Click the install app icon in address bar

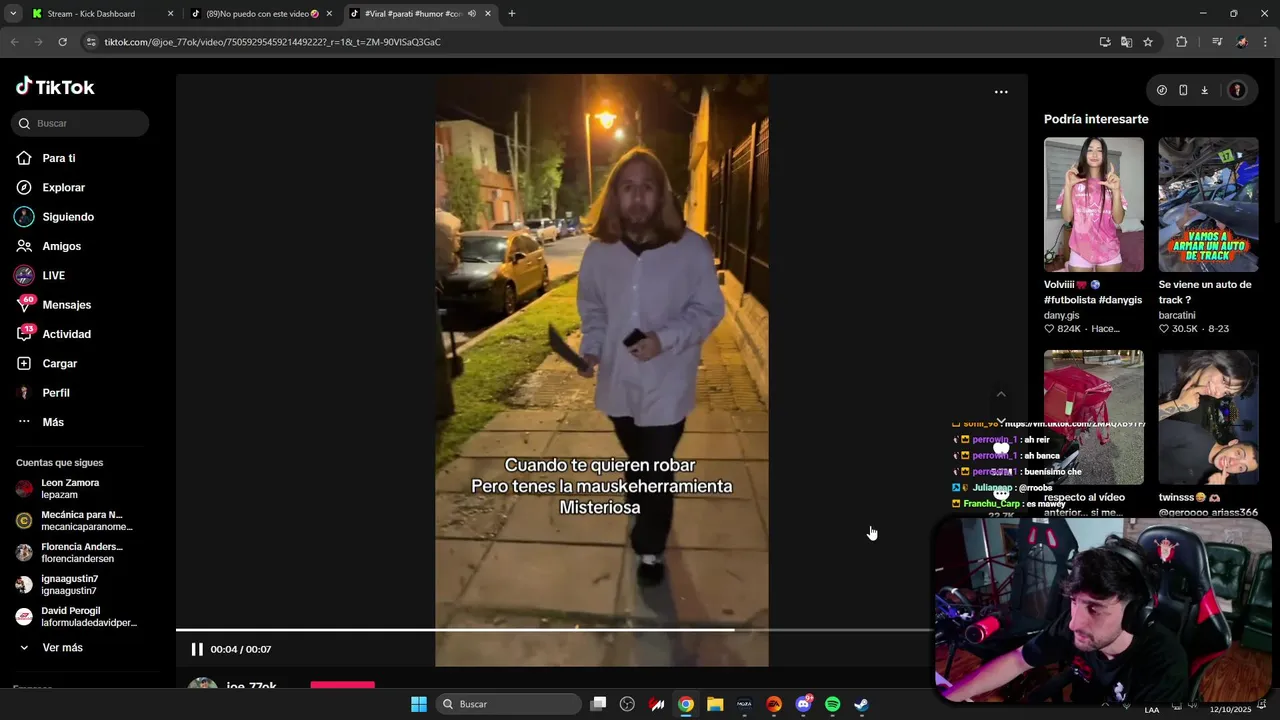tap(1105, 42)
